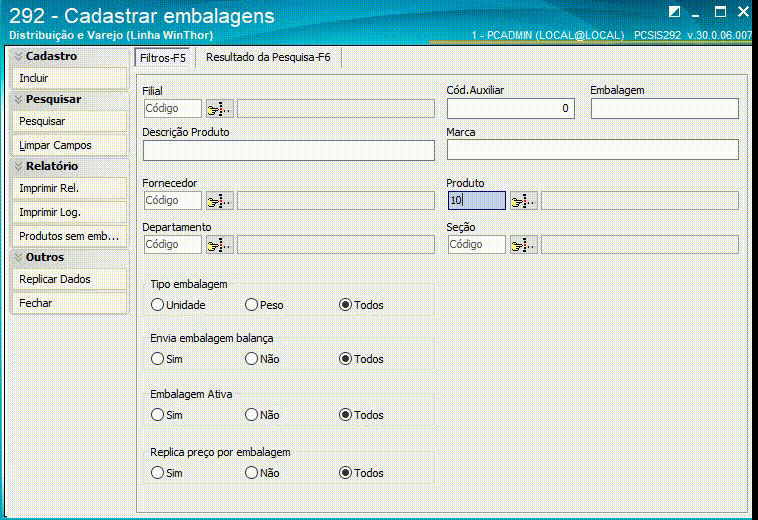758x520 pixels.
Task: Focus the Filial Código field
Action: coord(173,109)
